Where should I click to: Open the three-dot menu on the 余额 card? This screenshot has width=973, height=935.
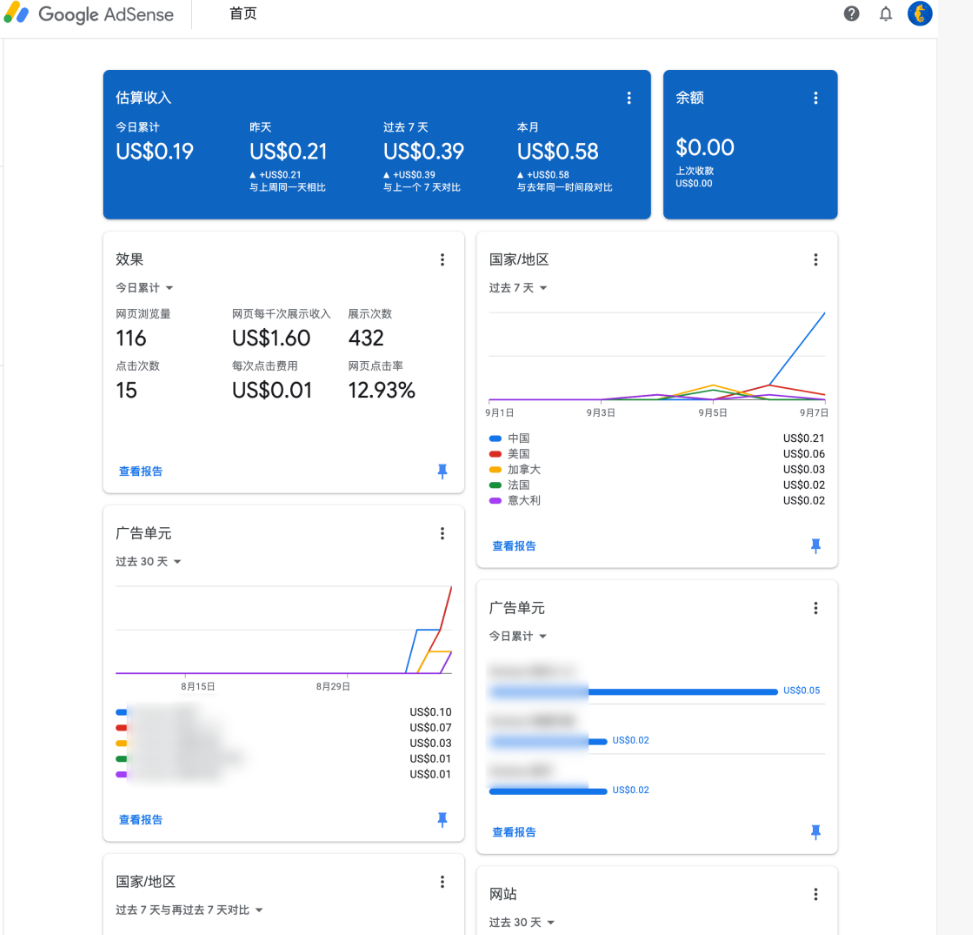[x=816, y=97]
